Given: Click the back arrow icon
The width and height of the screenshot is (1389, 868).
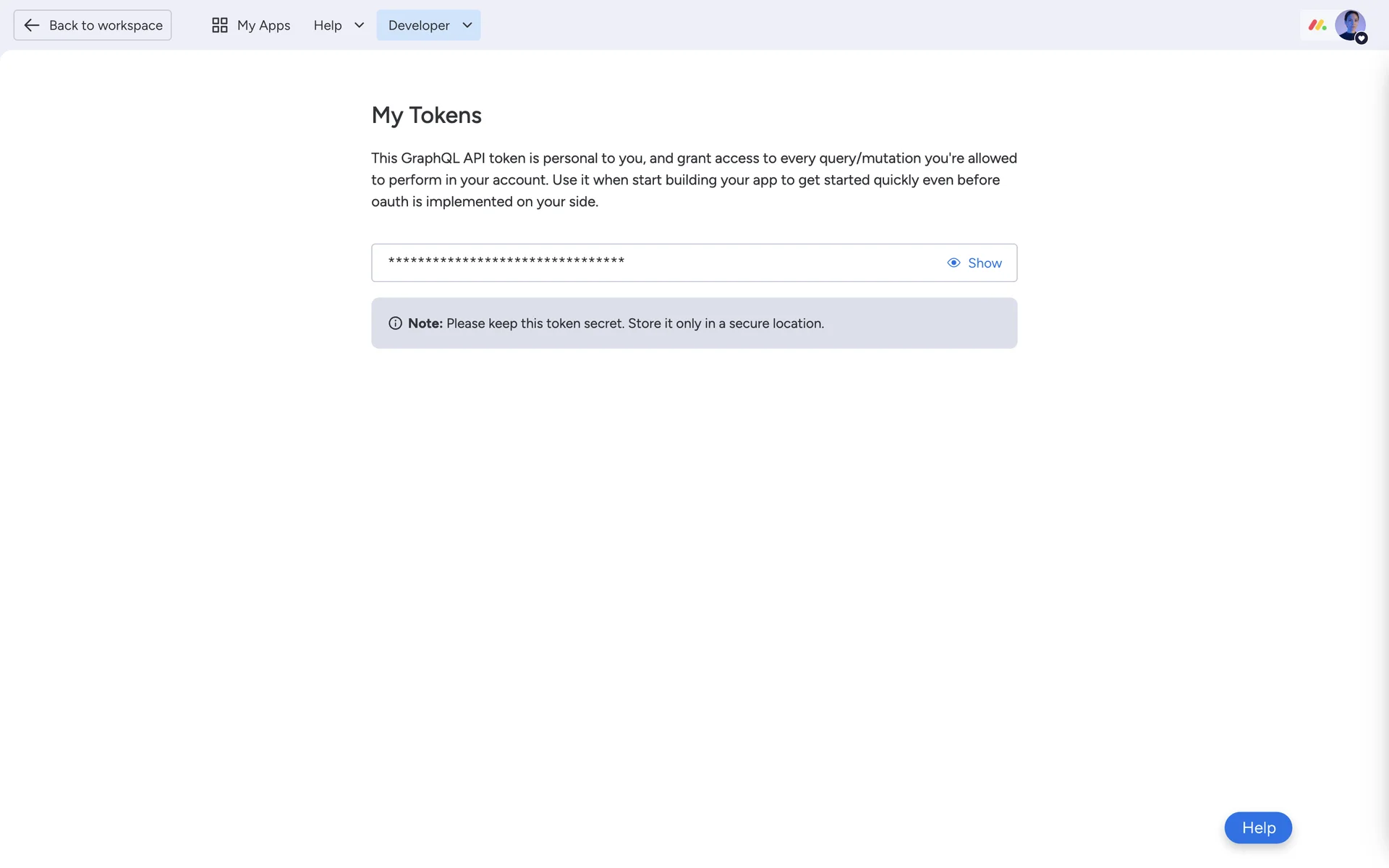Looking at the screenshot, I should (31, 25).
